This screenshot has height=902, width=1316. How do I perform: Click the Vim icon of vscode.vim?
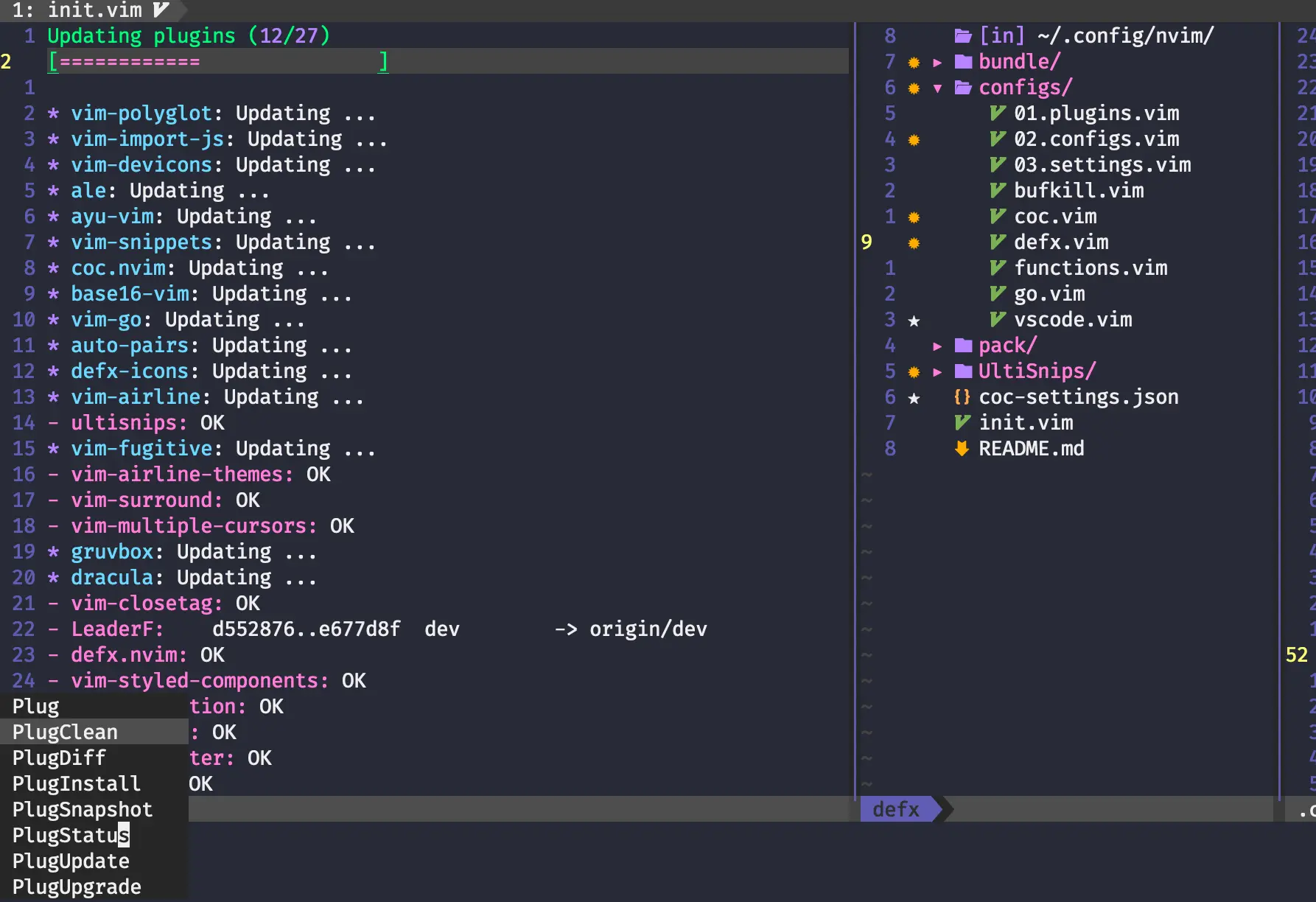point(998,320)
